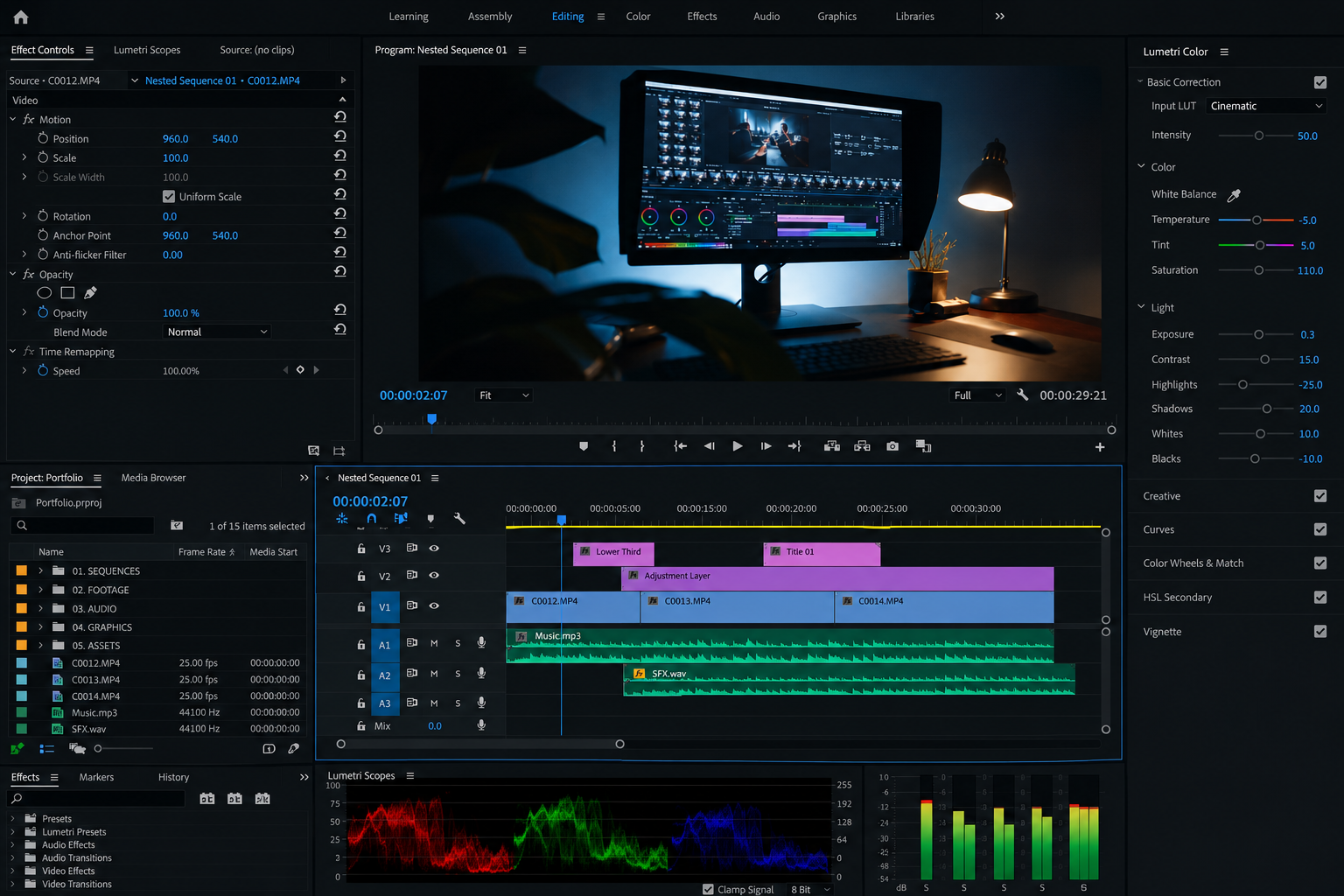Select the White Balance eyedropper
This screenshot has width=1344, height=896.
click(1234, 195)
